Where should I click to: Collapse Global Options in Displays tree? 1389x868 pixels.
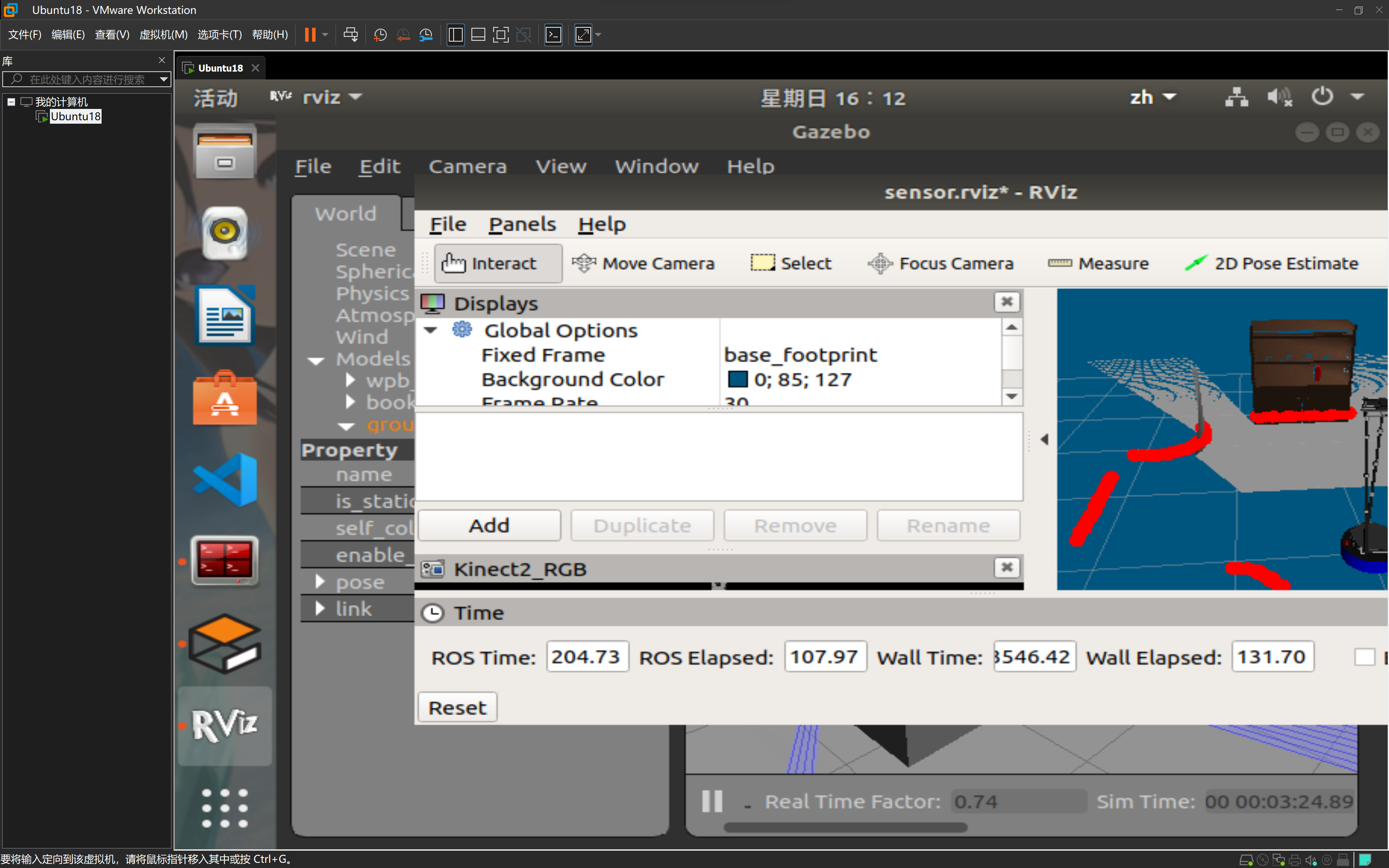point(431,331)
